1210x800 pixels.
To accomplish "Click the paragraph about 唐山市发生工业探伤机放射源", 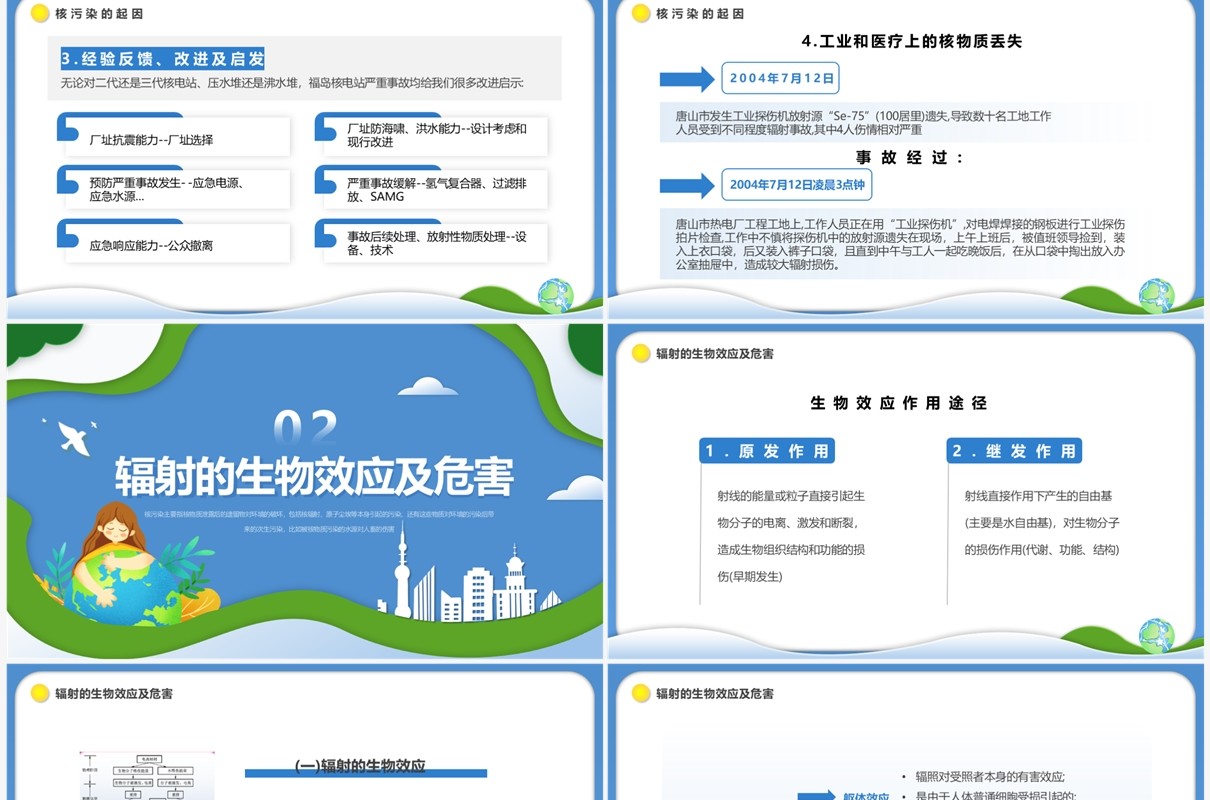I will click(x=863, y=123).
